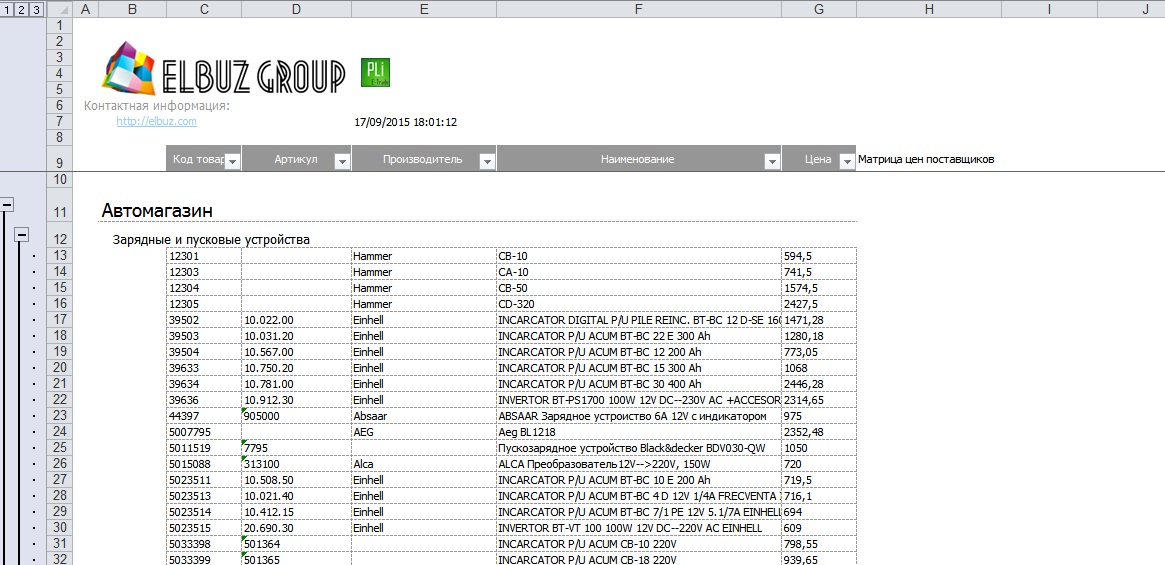This screenshot has width=1165, height=565.
Task: Collapse the Автомагазин outline group
Action: [x=7, y=204]
